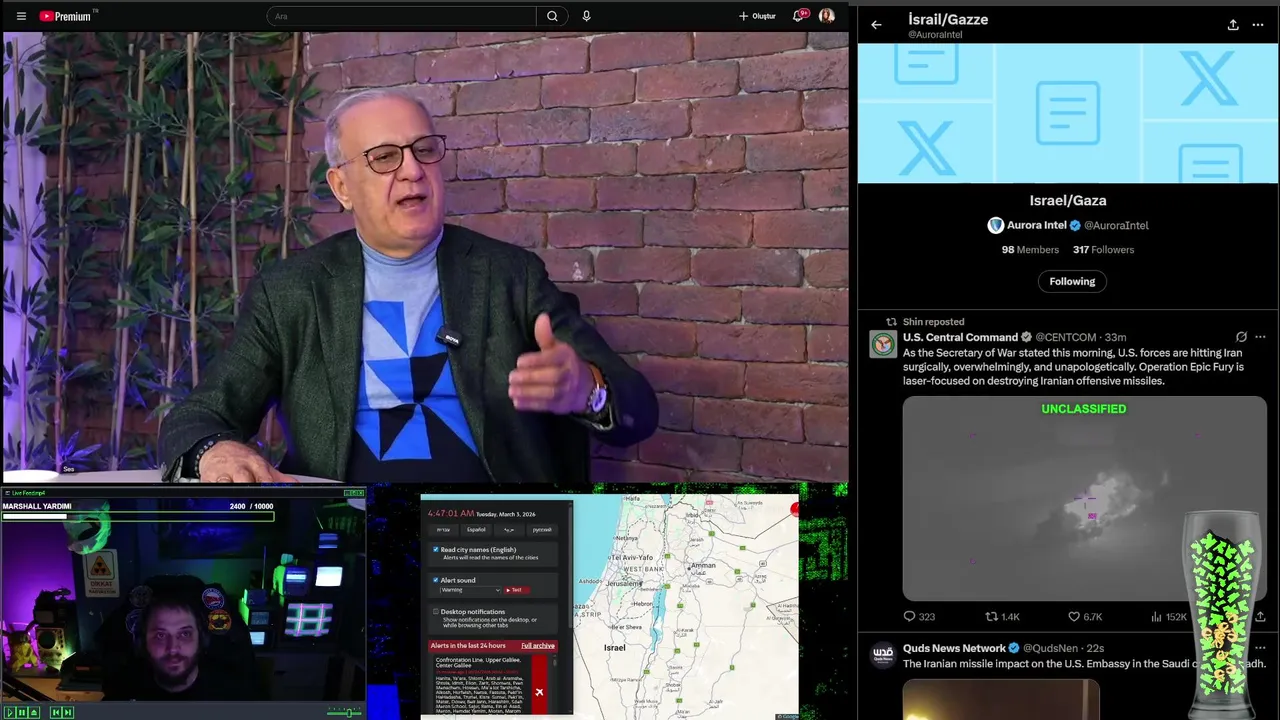Screen dimensions: 1280x720
Task: Repost the CENTCOM post (1.4K)
Action: [x=1002, y=617]
